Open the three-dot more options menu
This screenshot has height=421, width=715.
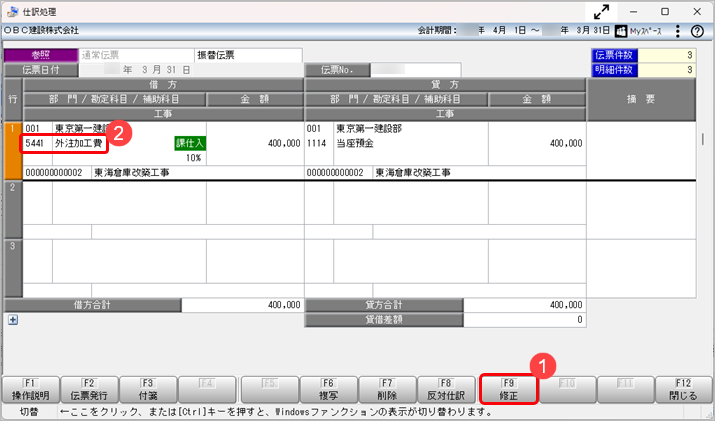[x=678, y=31]
